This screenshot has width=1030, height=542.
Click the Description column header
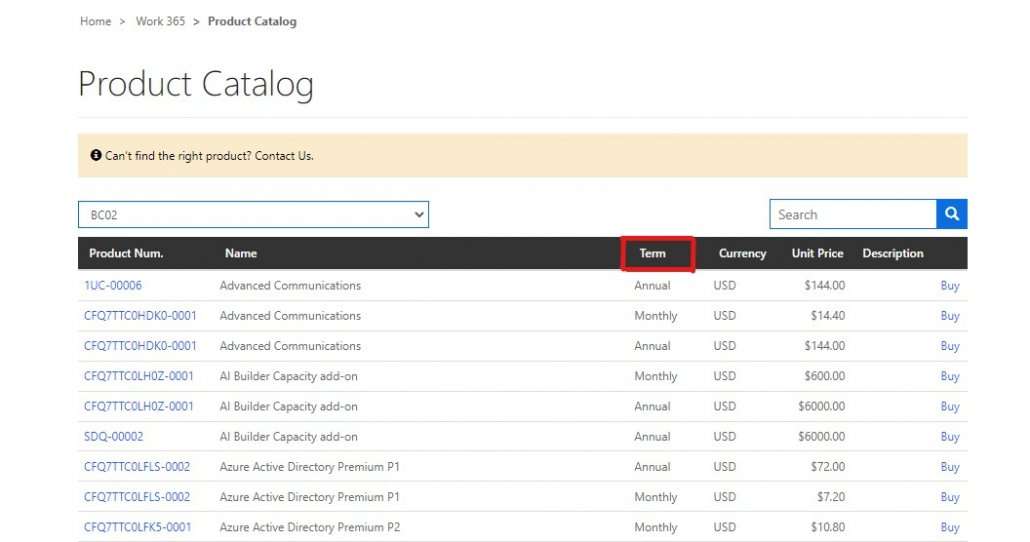(x=893, y=253)
